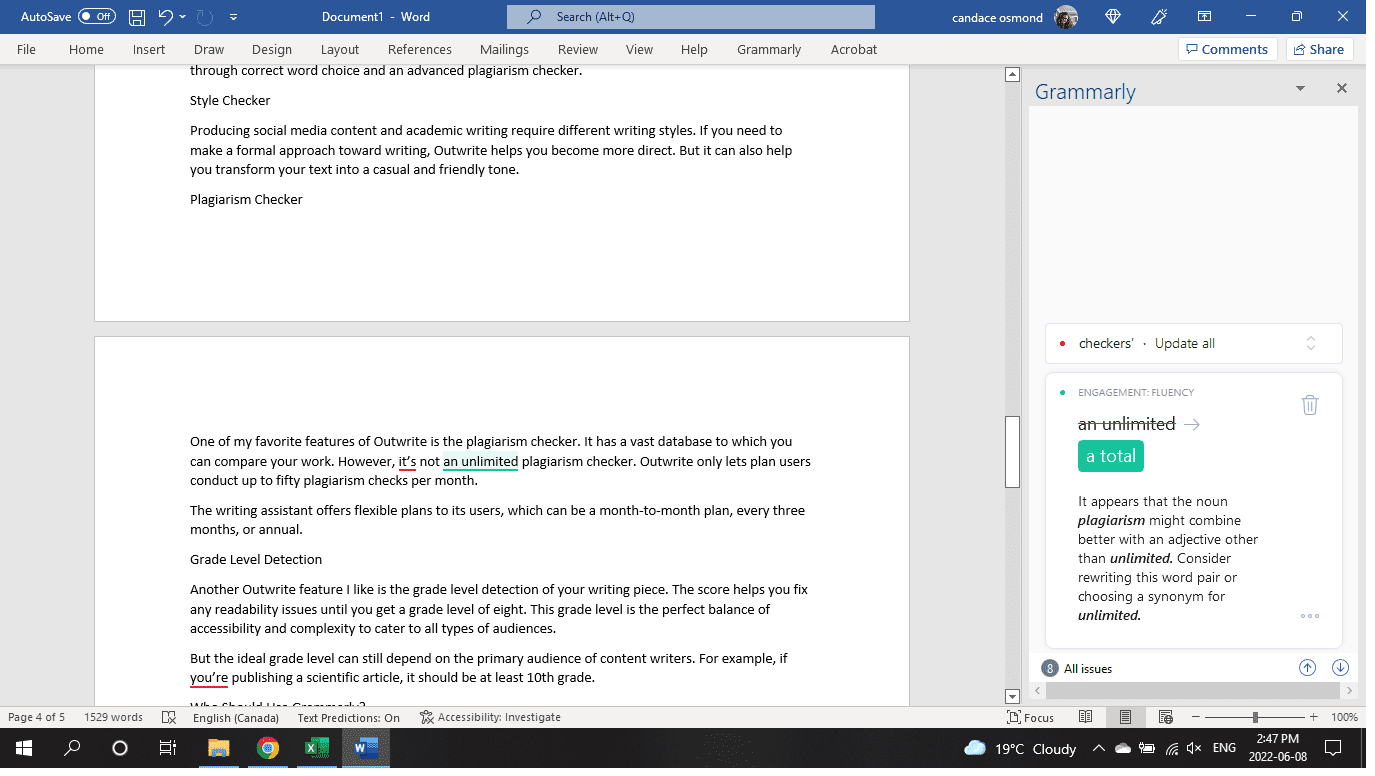Switch to the References ribbon tab
This screenshot has height=776, width=1375.
[419, 48]
